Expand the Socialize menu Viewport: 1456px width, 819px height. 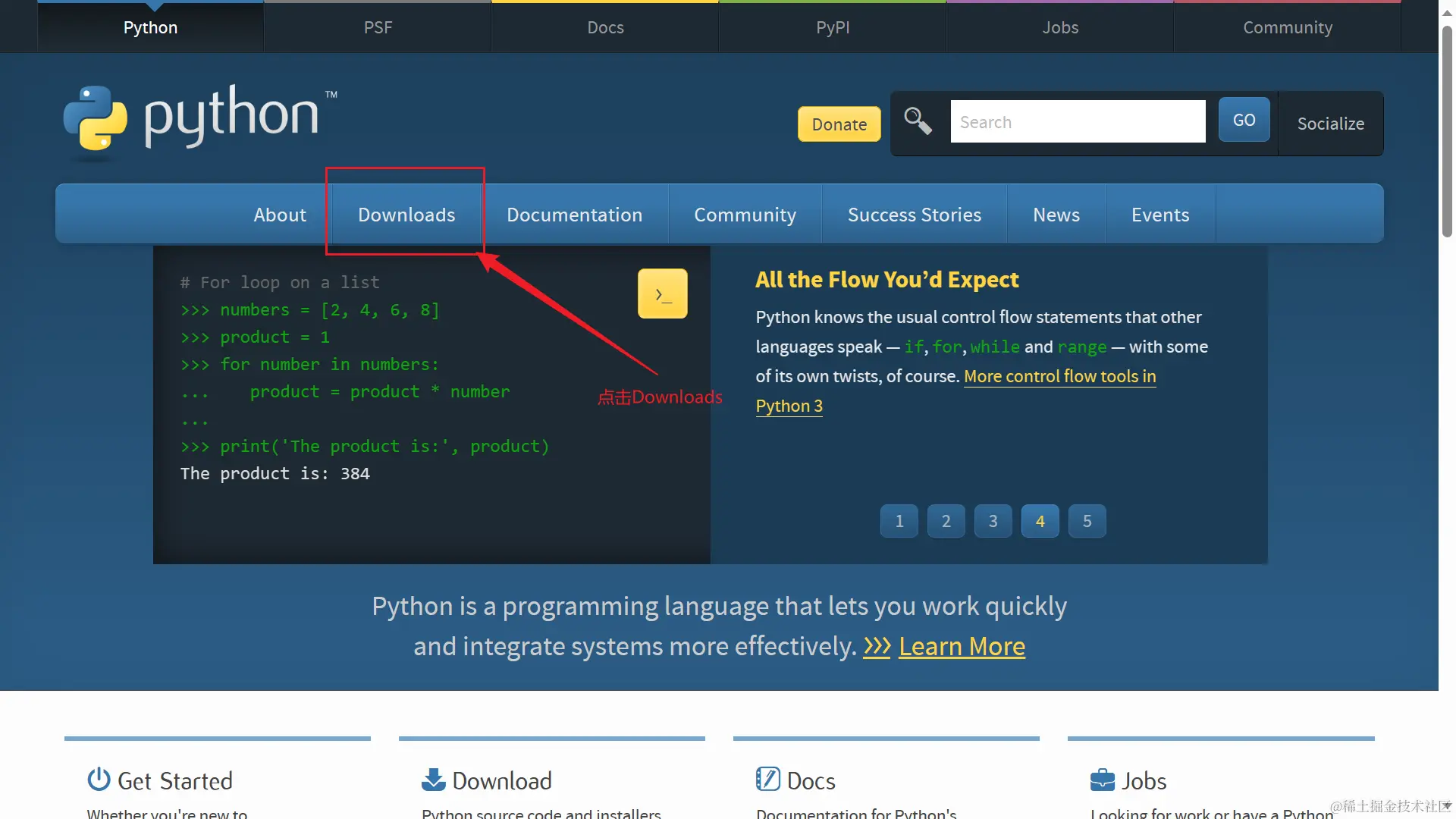pos(1331,124)
